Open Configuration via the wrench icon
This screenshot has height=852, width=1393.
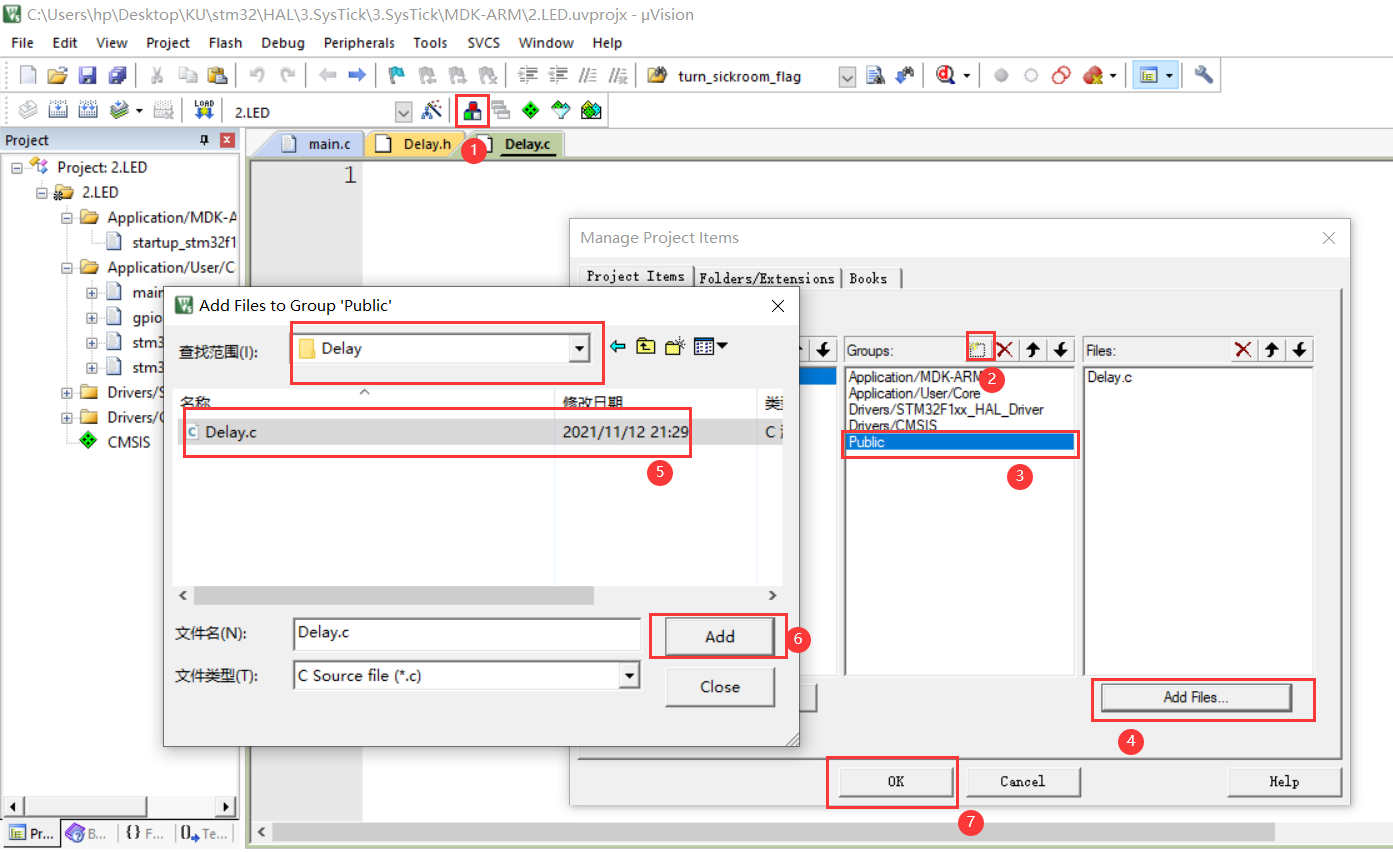click(x=1204, y=75)
